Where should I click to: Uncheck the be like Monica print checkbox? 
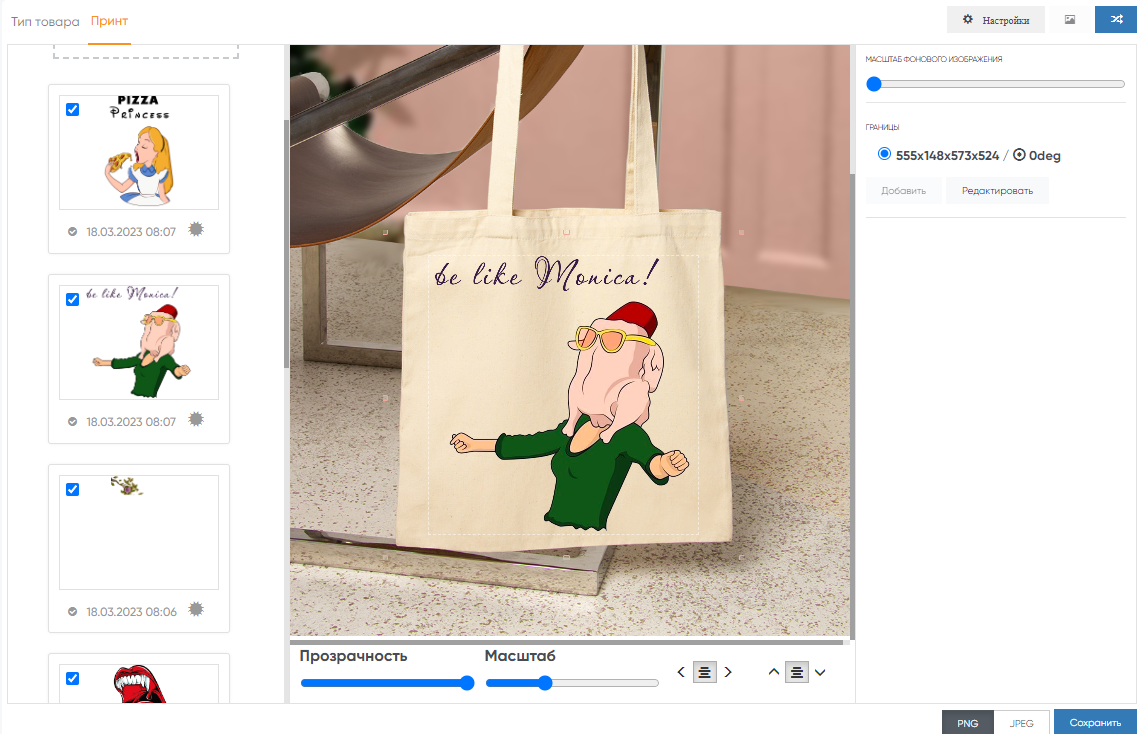pos(73,299)
